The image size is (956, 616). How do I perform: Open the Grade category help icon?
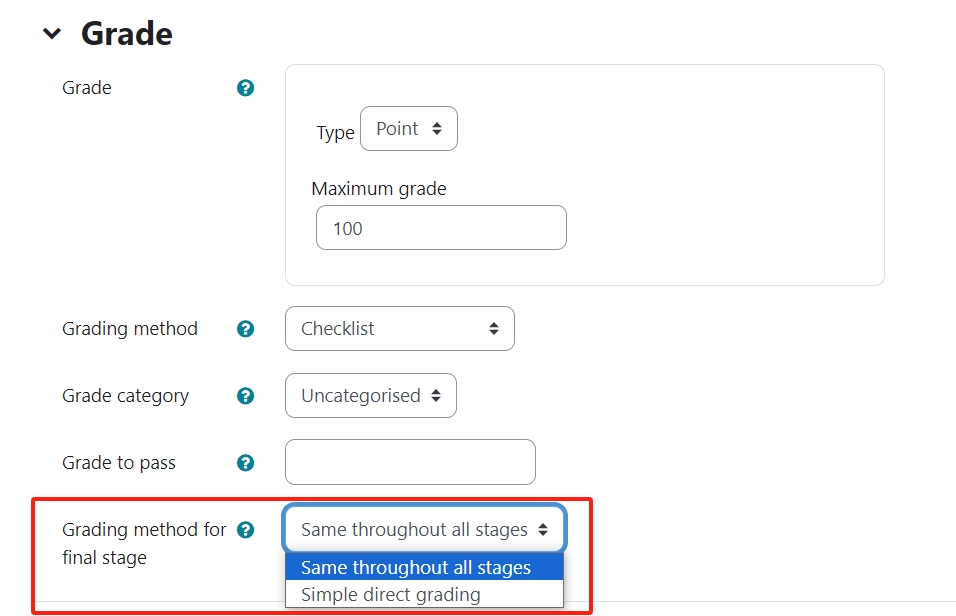(245, 395)
